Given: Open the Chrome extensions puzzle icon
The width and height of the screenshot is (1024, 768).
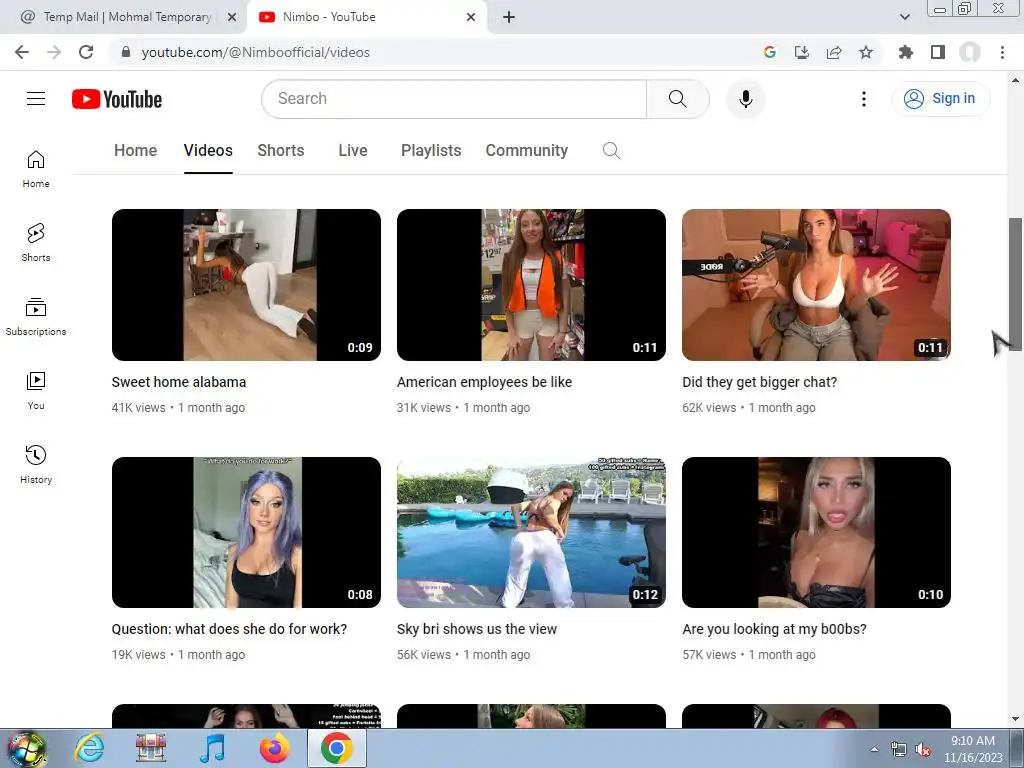Looking at the screenshot, I should (x=906, y=52).
